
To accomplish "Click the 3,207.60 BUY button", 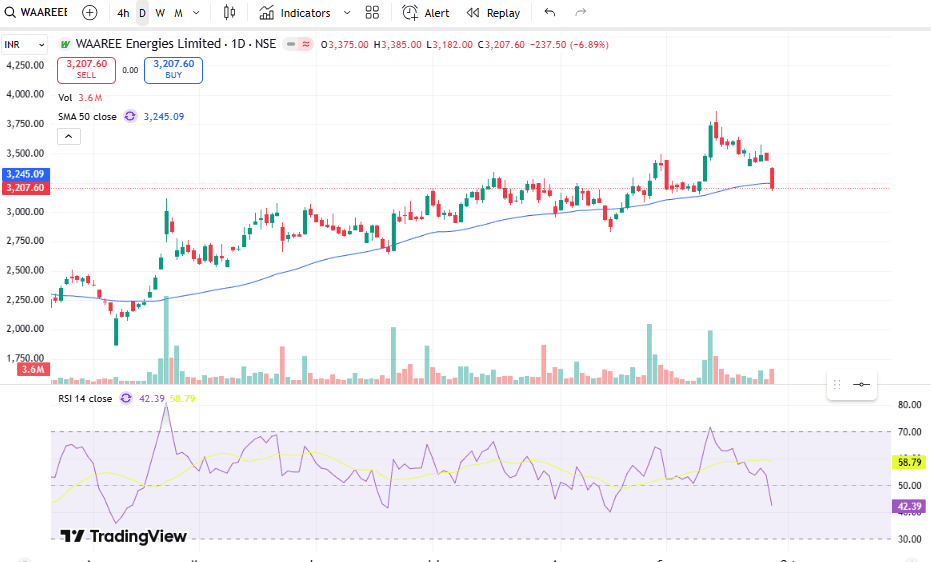I will coord(173,70).
